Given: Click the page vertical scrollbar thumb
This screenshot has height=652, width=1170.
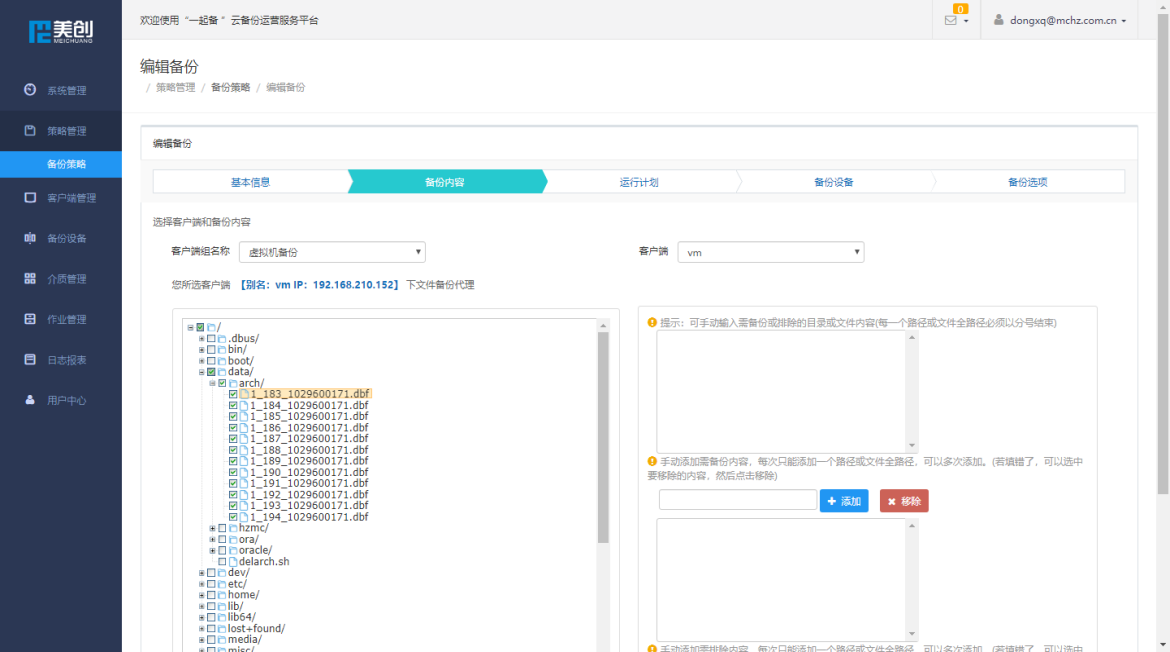Looking at the screenshot, I should tap(1163, 254).
